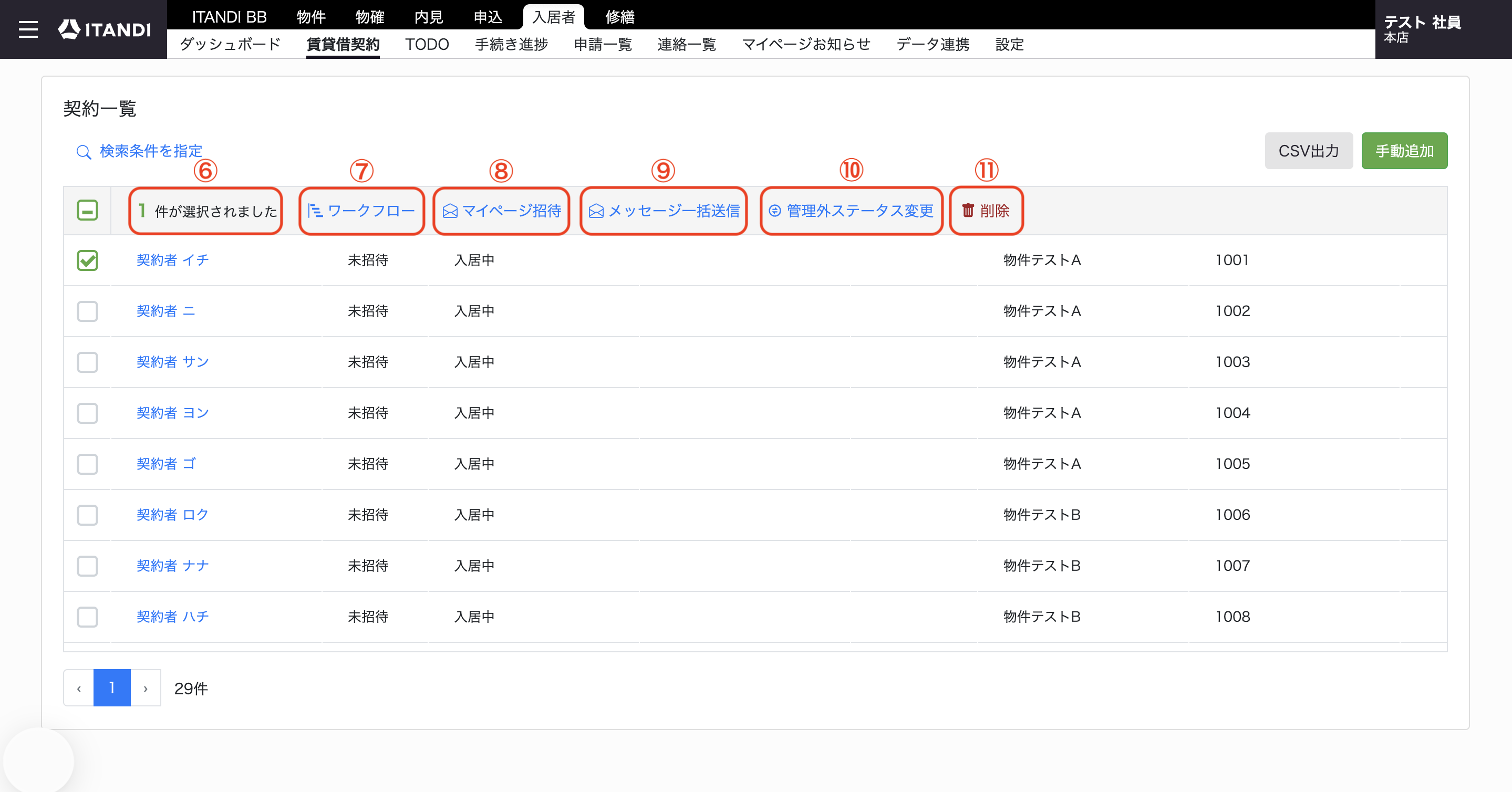Screen dimensions: 1512x792
Task: Open contract 契約者 ナナ
Action: 172,566
